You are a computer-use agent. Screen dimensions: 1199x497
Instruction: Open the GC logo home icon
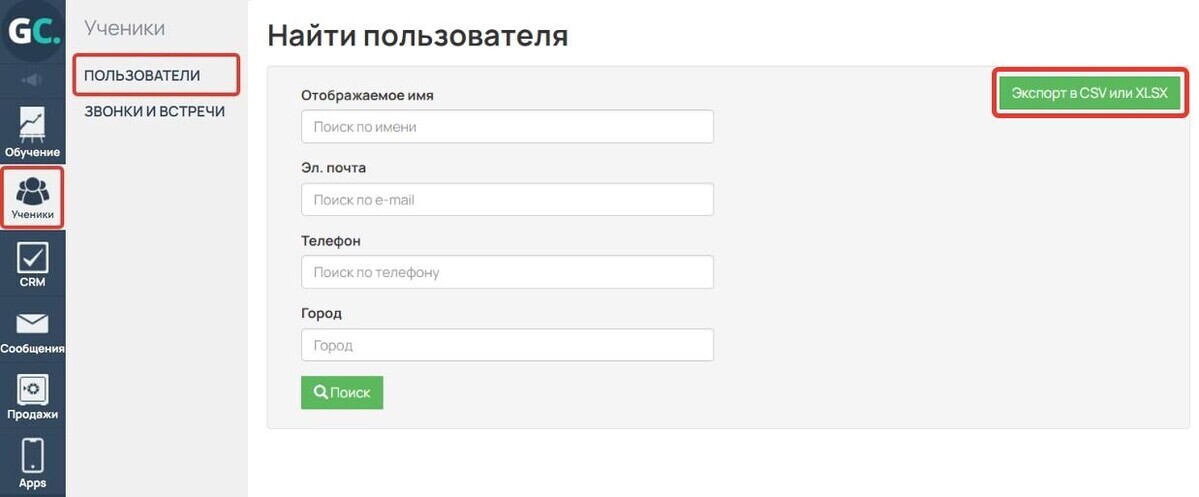(x=33, y=33)
